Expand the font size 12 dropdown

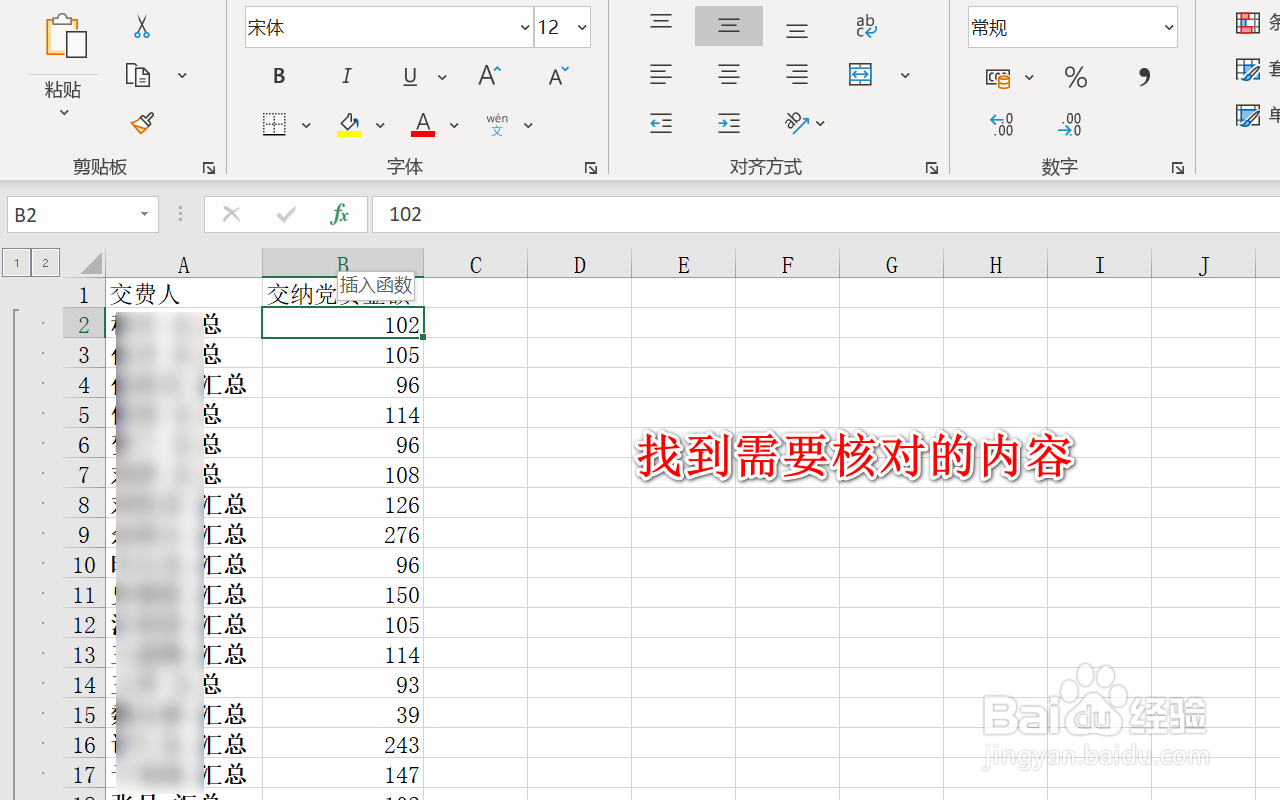pos(581,27)
